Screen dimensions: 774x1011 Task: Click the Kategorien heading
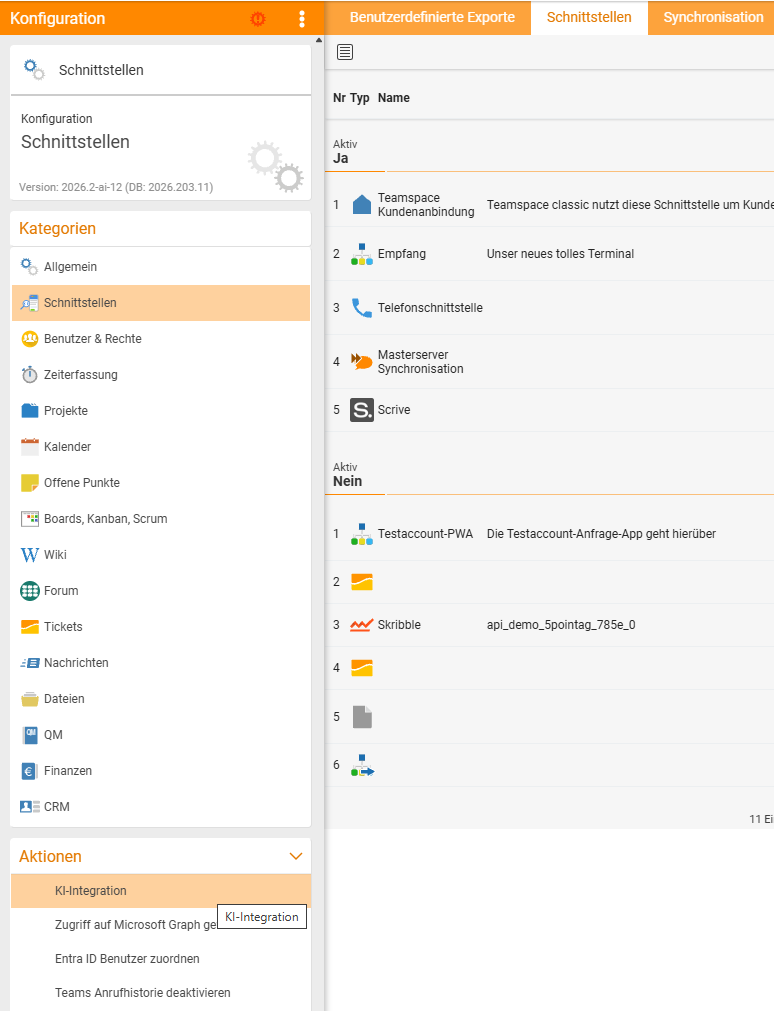[x=57, y=229]
